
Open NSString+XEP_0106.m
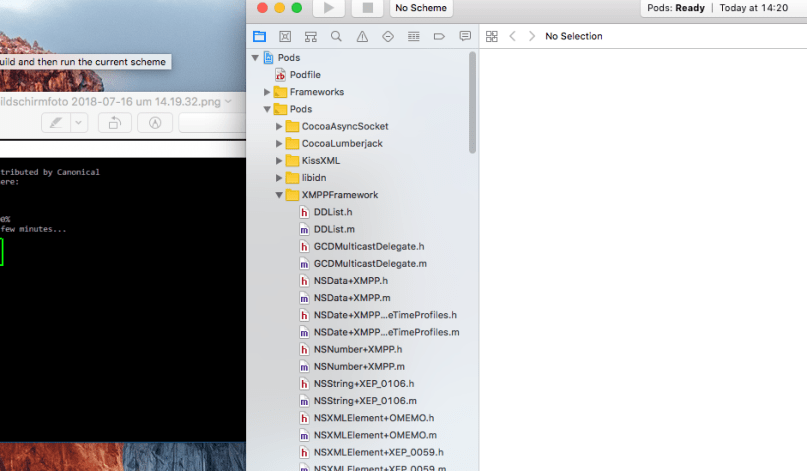click(365, 401)
